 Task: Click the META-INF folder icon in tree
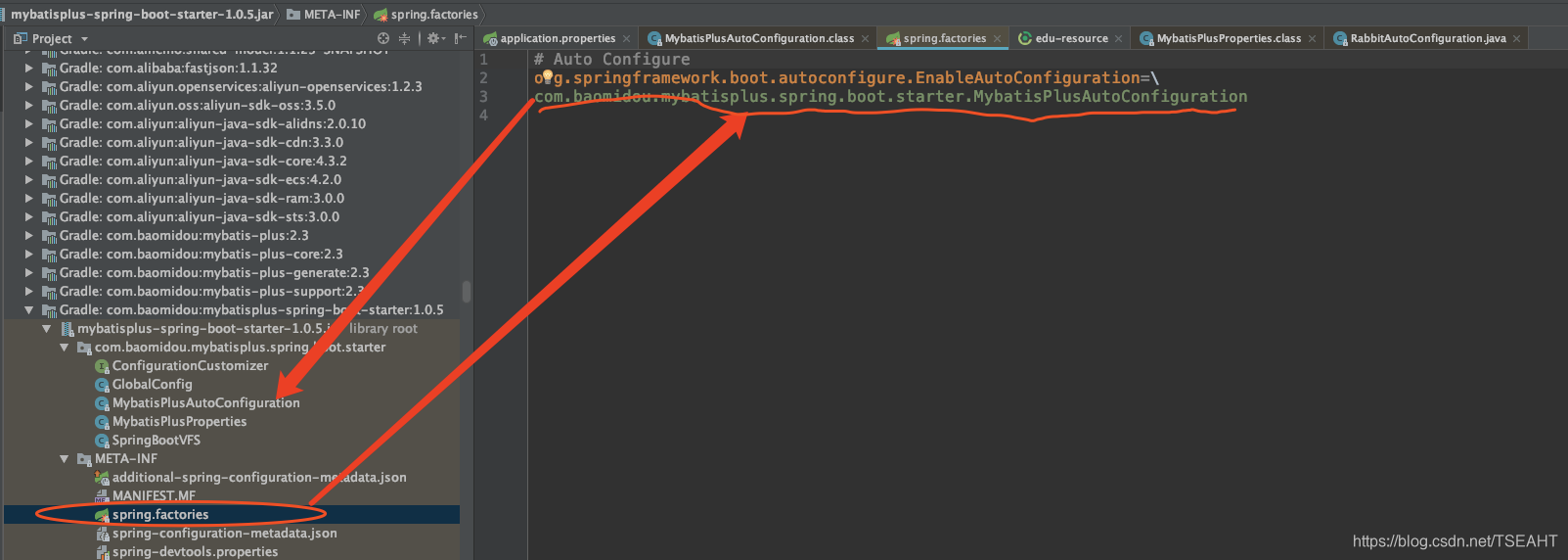click(x=84, y=459)
